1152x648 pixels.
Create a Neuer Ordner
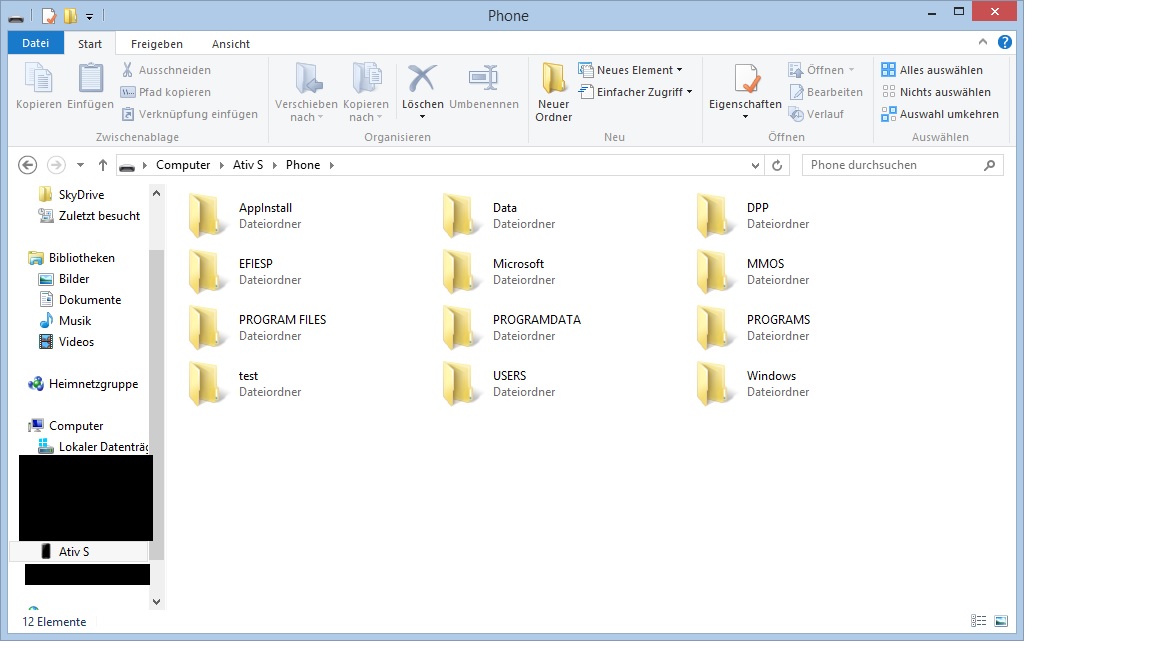pyautogui.click(x=553, y=92)
